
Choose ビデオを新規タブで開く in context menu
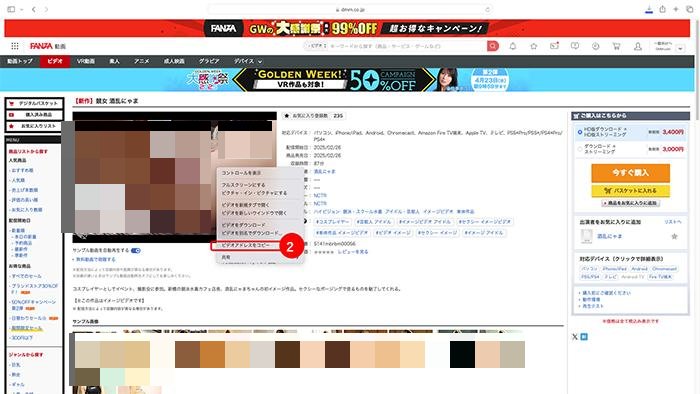(x=246, y=205)
